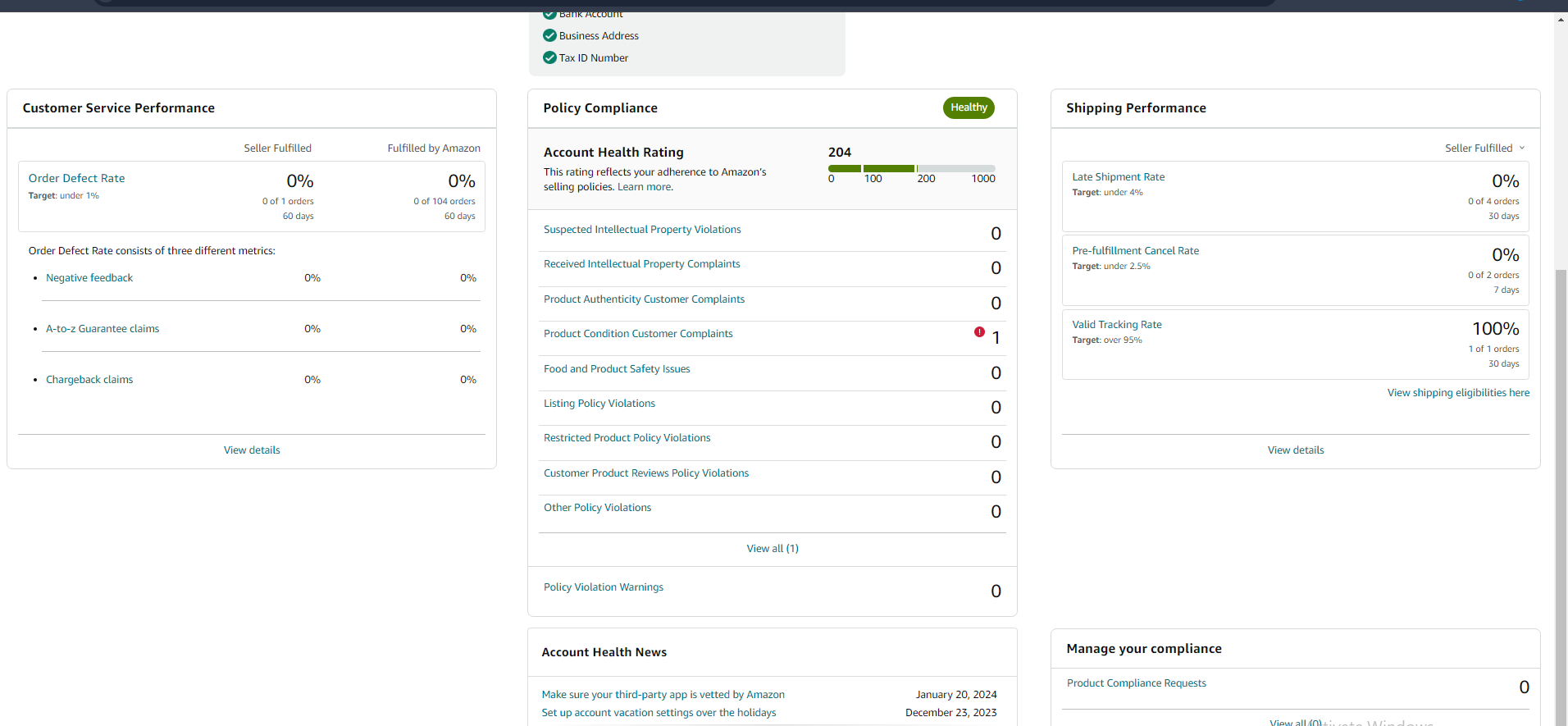Click View all (1) policy issues
Screen dimensions: 1568x726
coord(773,549)
